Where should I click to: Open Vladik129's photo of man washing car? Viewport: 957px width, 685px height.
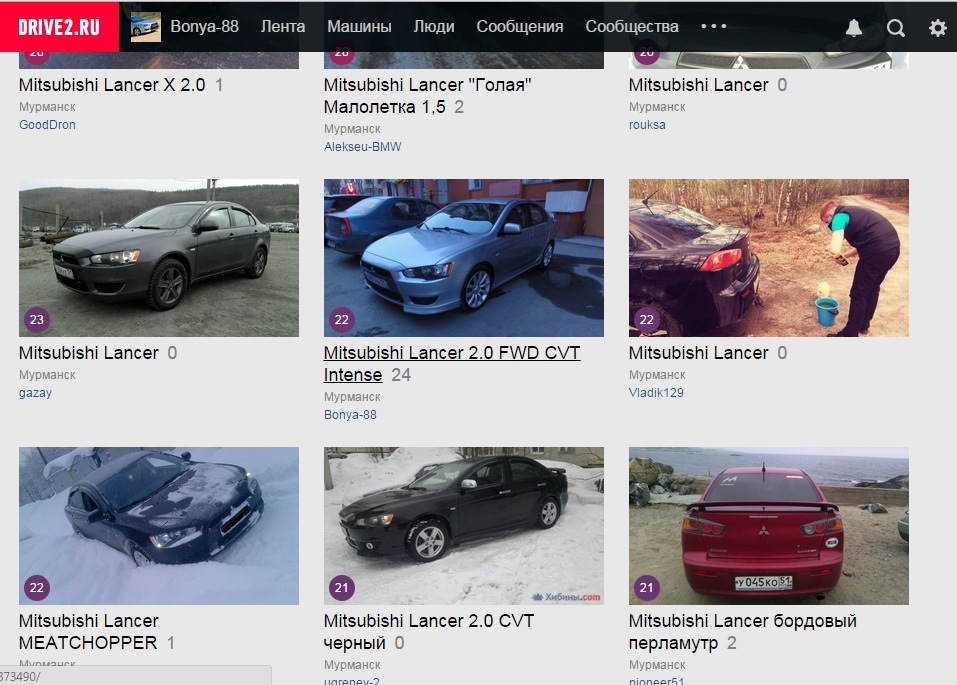(x=768, y=258)
